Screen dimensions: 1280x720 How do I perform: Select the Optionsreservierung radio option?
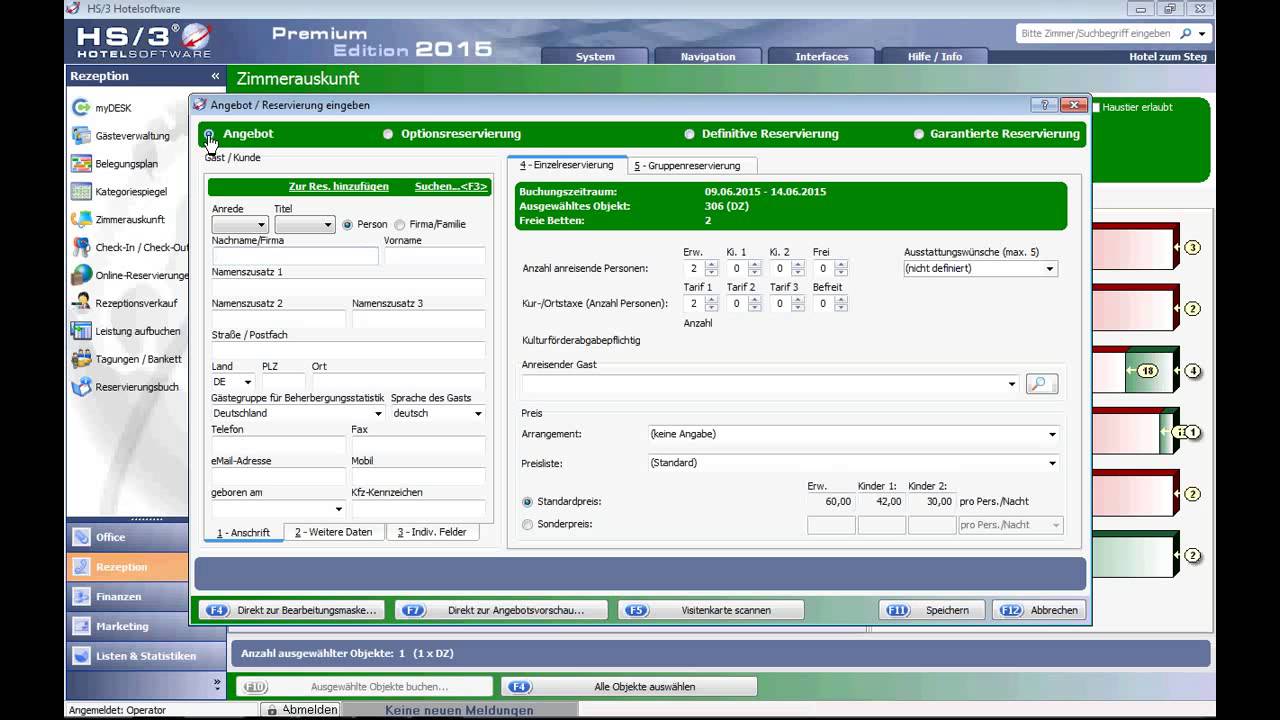388,134
